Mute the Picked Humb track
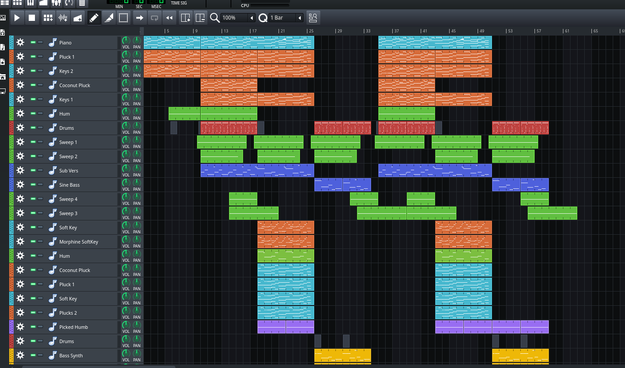Screen dimensions: 625x368 coord(33,327)
